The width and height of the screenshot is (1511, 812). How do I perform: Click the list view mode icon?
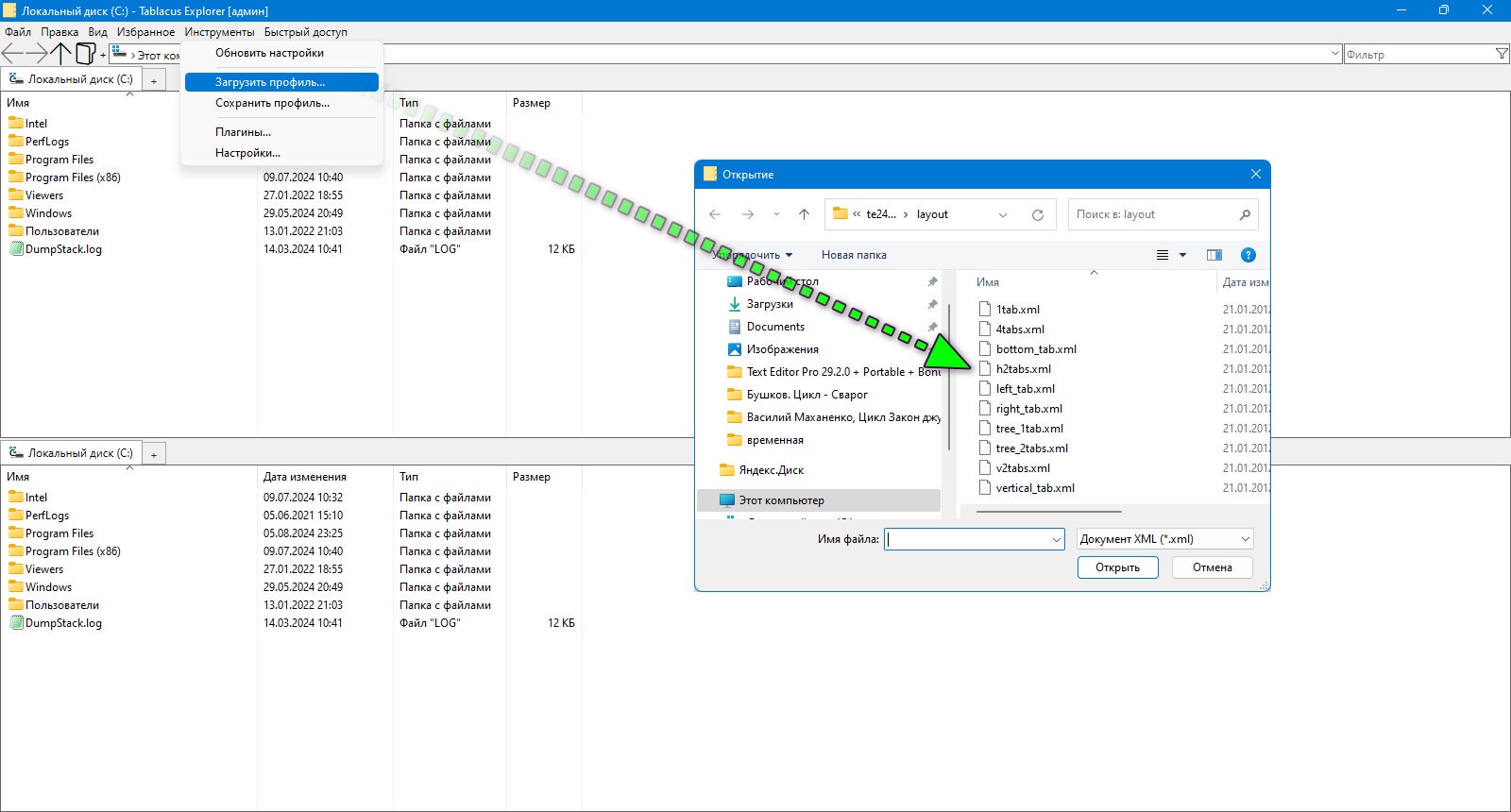point(1163,255)
